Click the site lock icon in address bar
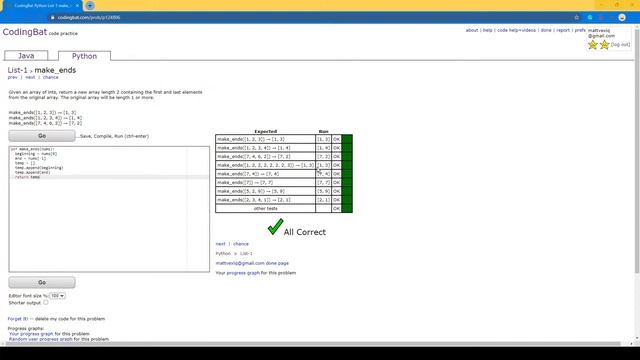 point(52,18)
